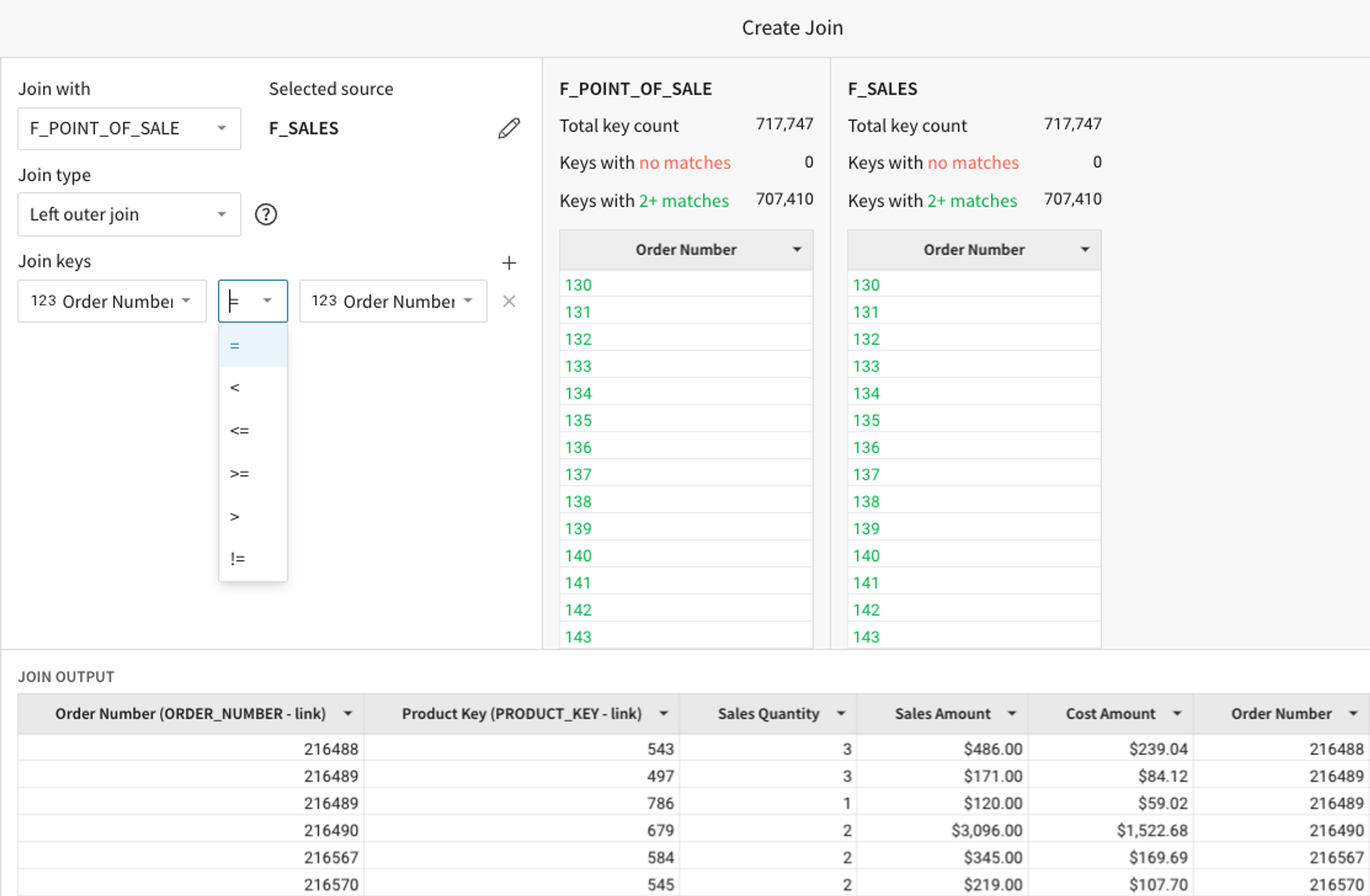This screenshot has height=896, width=1370.
Task: Expand the Join with F_POINT_OF_SALE dropdown
Action: coord(130,128)
